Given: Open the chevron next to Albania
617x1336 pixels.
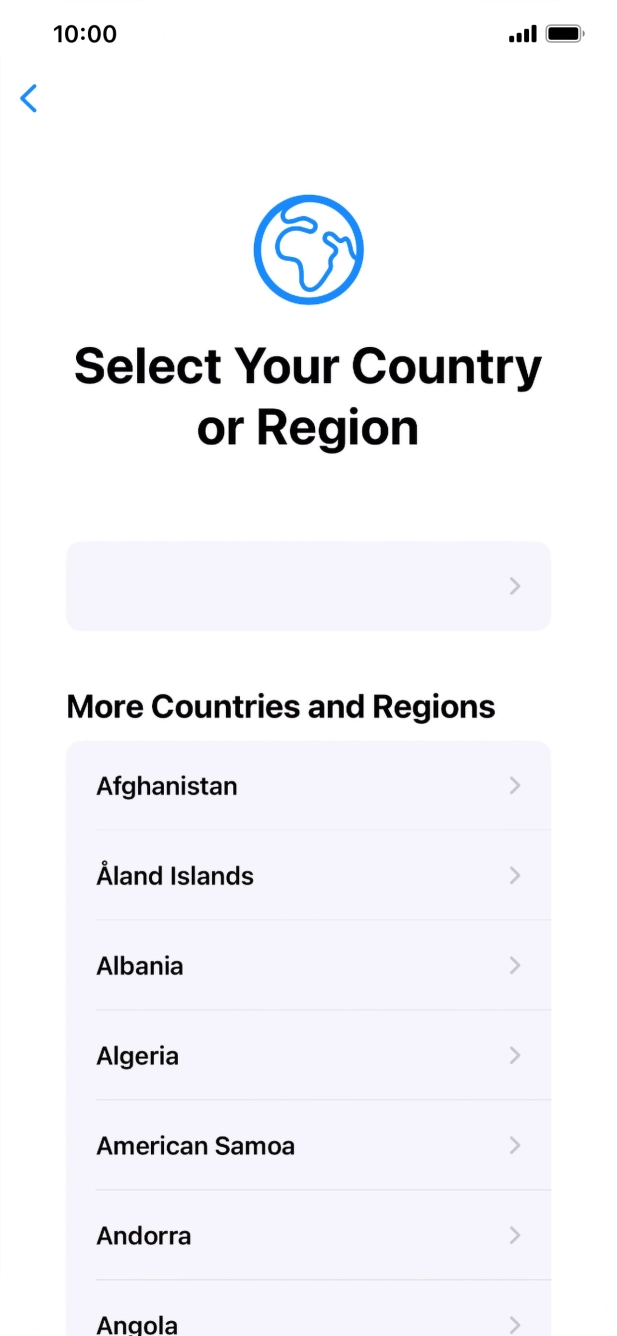Looking at the screenshot, I should [x=515, y=965].
